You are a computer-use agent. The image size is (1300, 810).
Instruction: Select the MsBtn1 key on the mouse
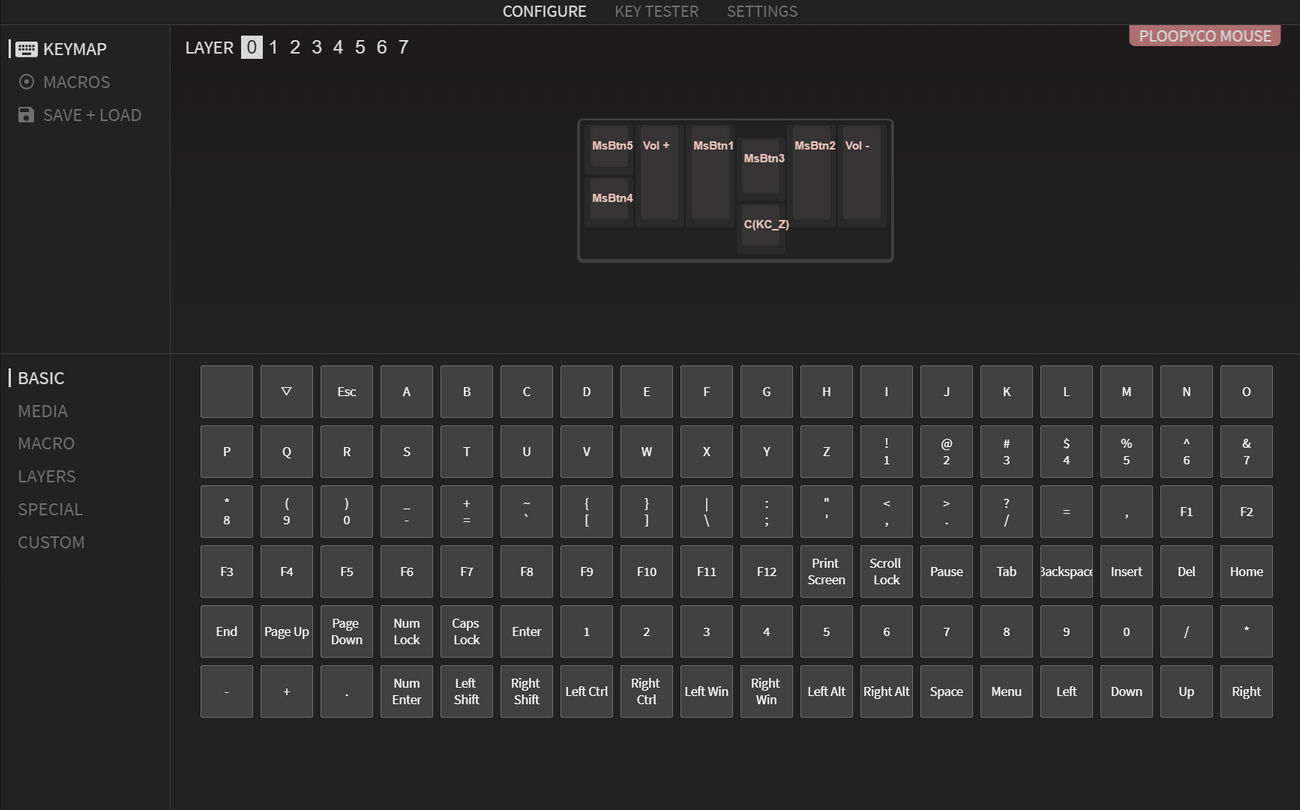(x=711, y=173)
